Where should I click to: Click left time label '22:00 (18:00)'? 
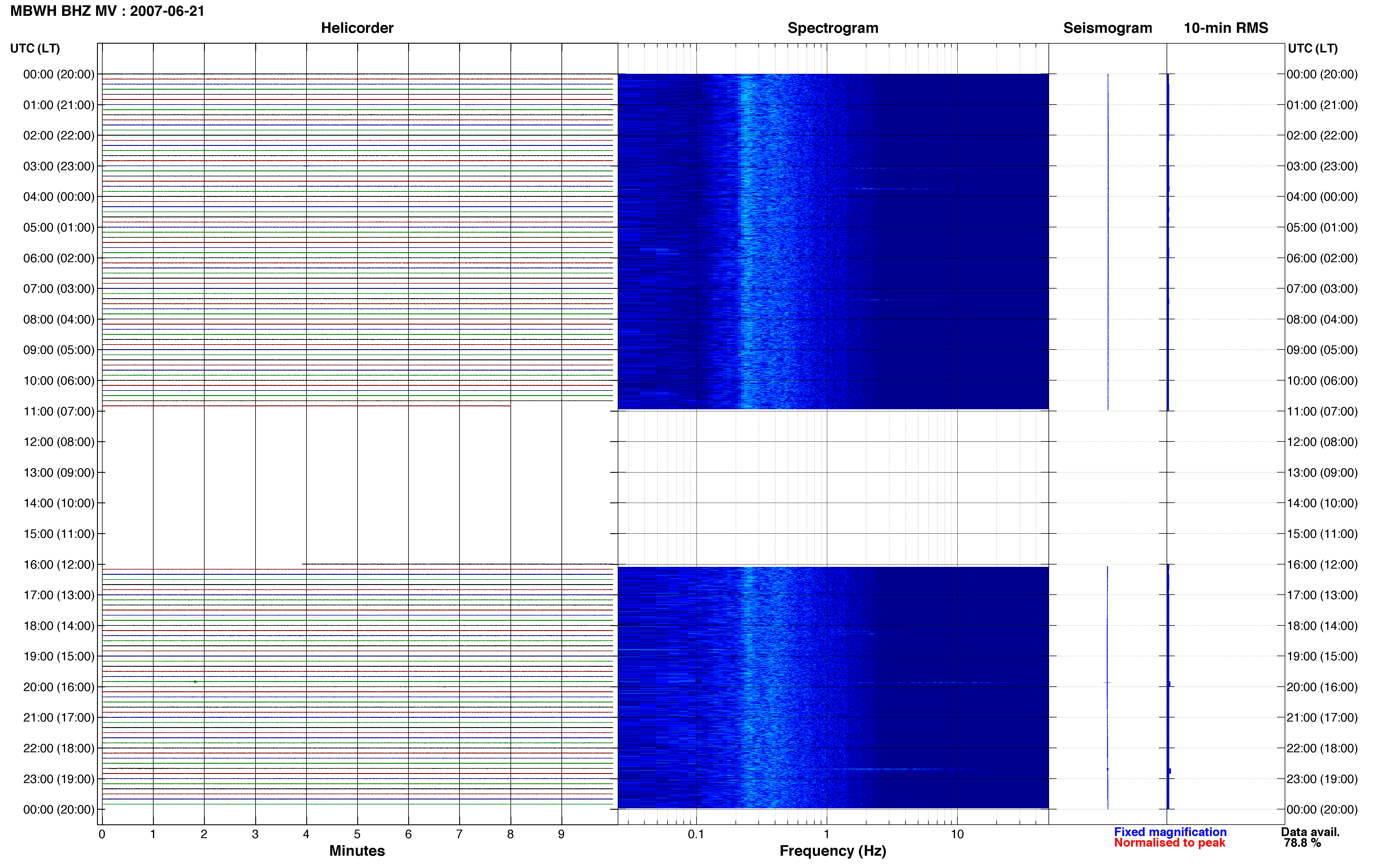pyautogui.click(x=59, y=748)
